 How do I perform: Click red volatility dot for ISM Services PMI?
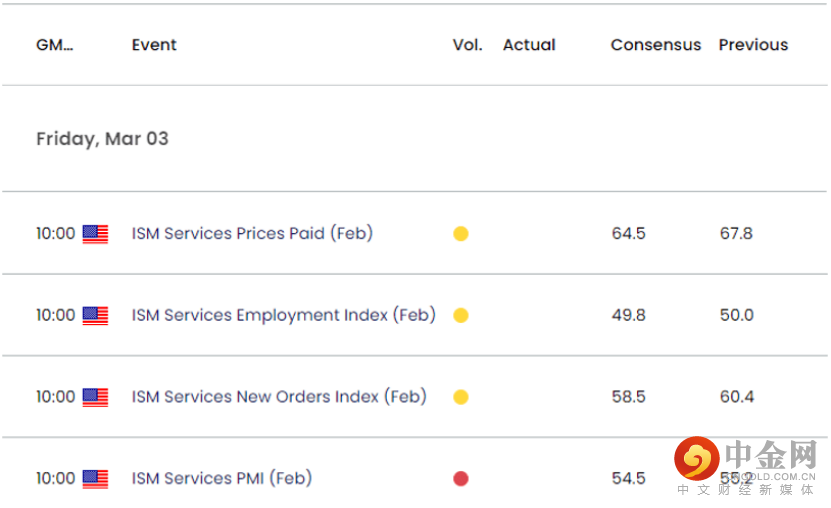point(461,479)
